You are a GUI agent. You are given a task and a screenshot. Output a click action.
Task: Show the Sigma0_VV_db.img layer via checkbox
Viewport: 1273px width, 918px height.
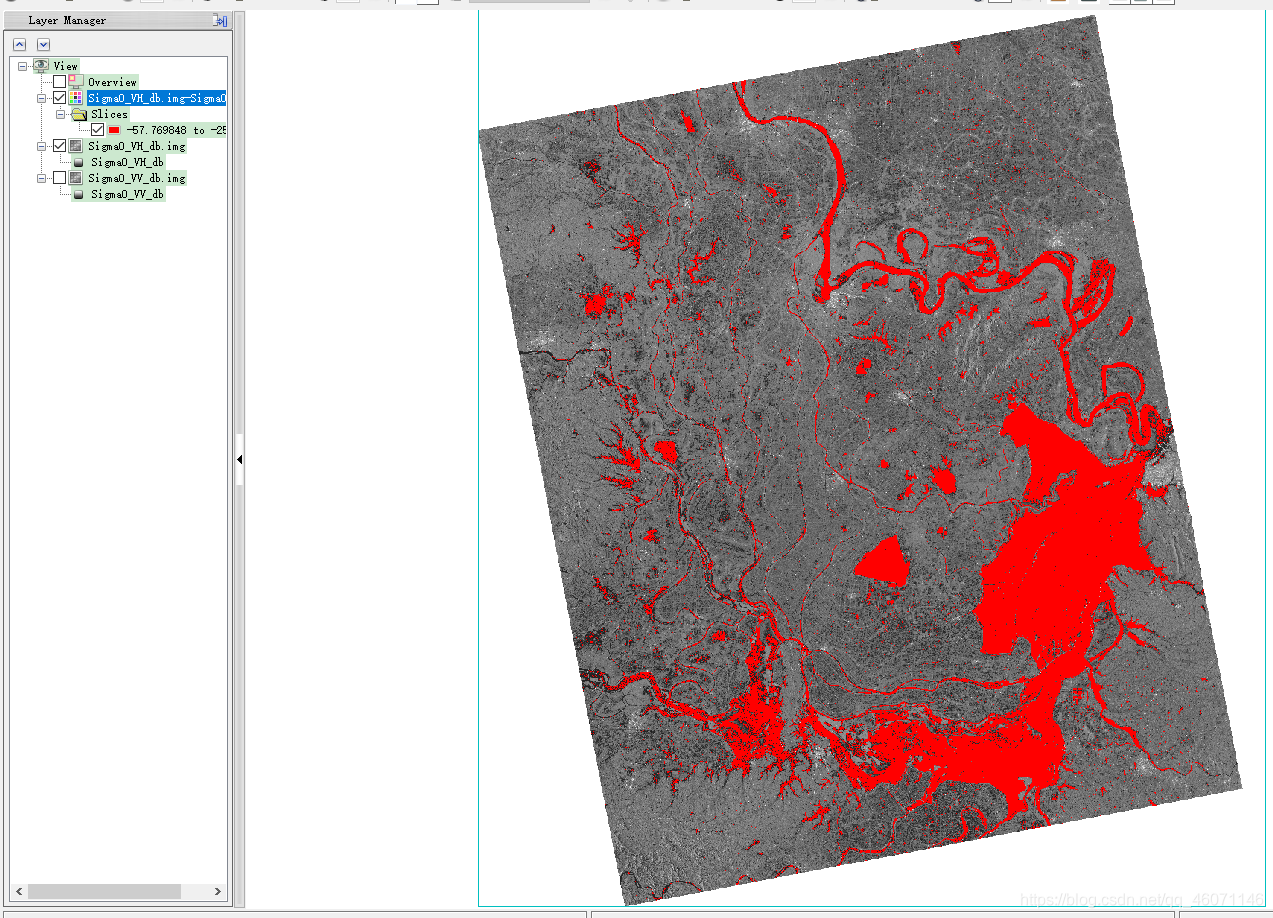click(59, 178)
